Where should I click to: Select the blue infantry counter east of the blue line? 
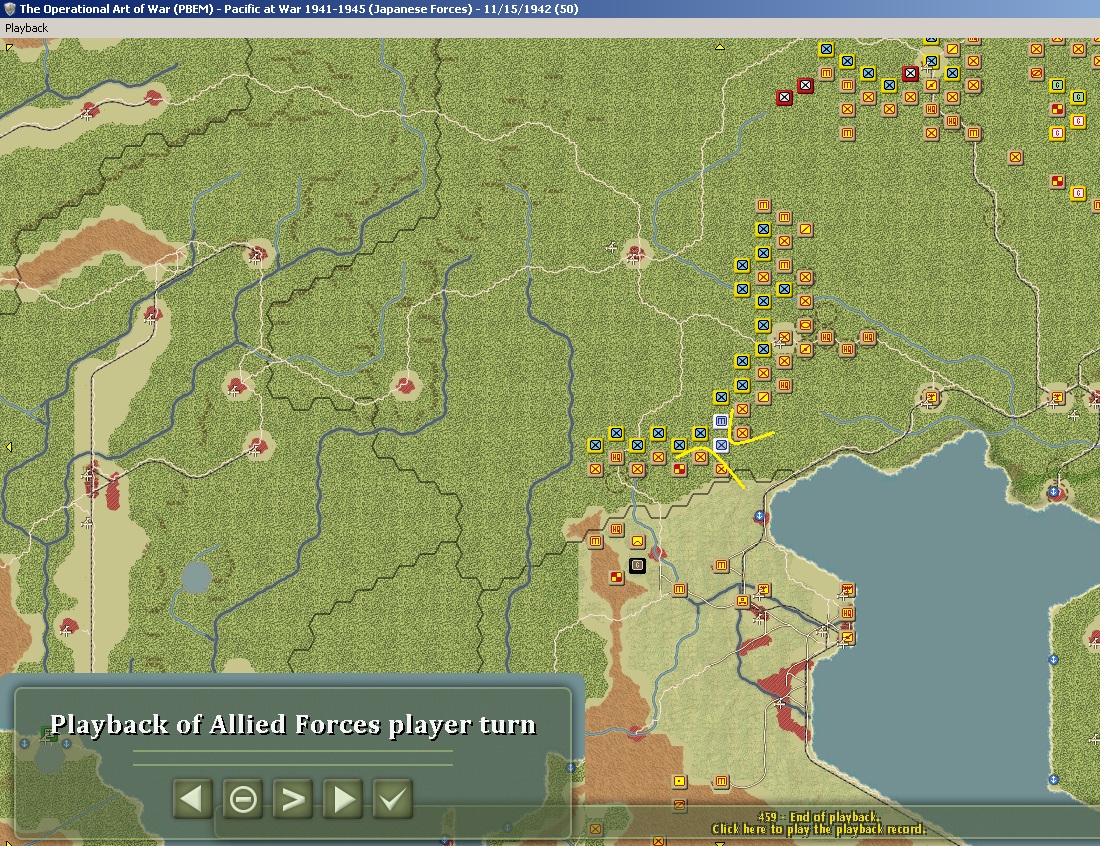784,289
